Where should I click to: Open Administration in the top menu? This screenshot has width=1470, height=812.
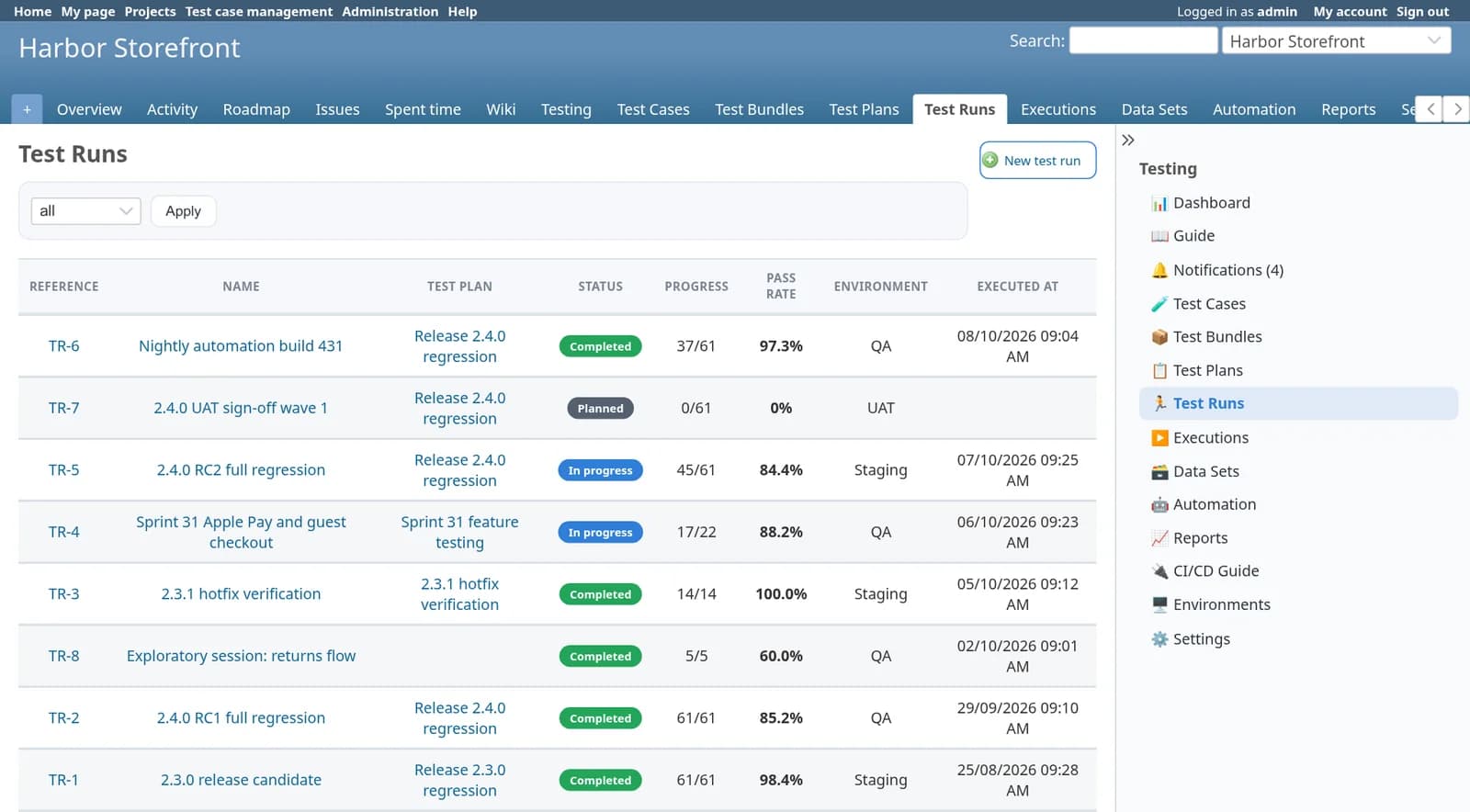[x=390, y=12]
